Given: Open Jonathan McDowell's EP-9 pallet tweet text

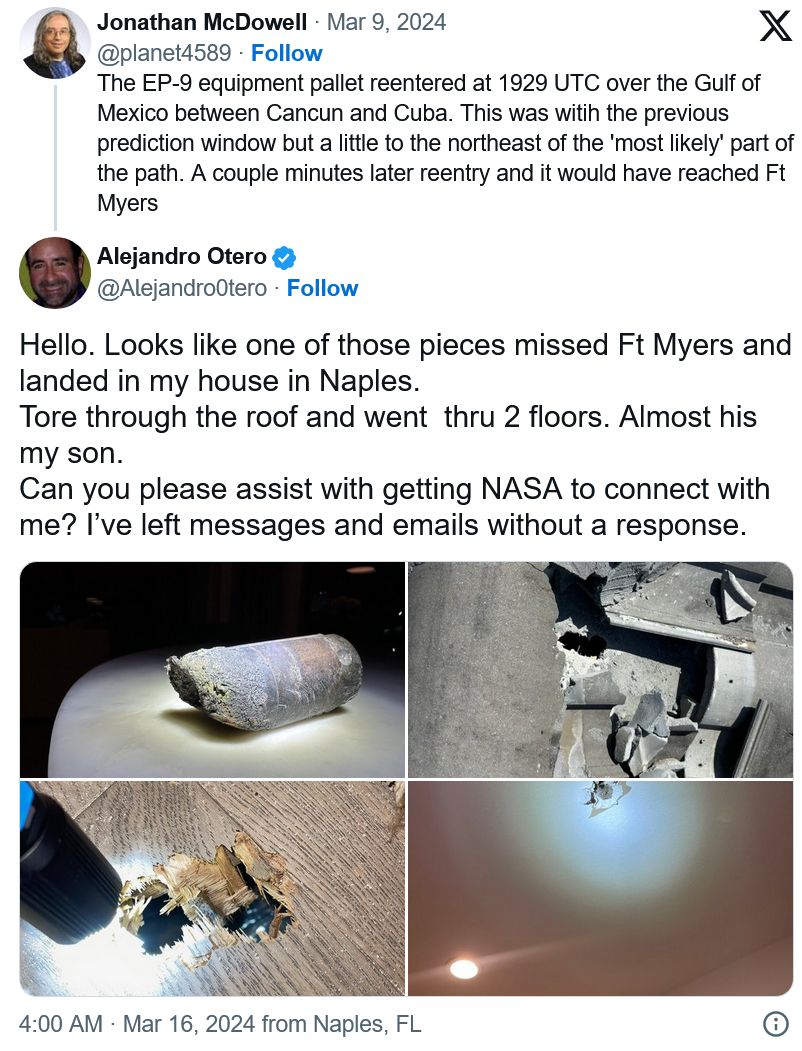Looking at the screenshot, I should coord(445,143).
